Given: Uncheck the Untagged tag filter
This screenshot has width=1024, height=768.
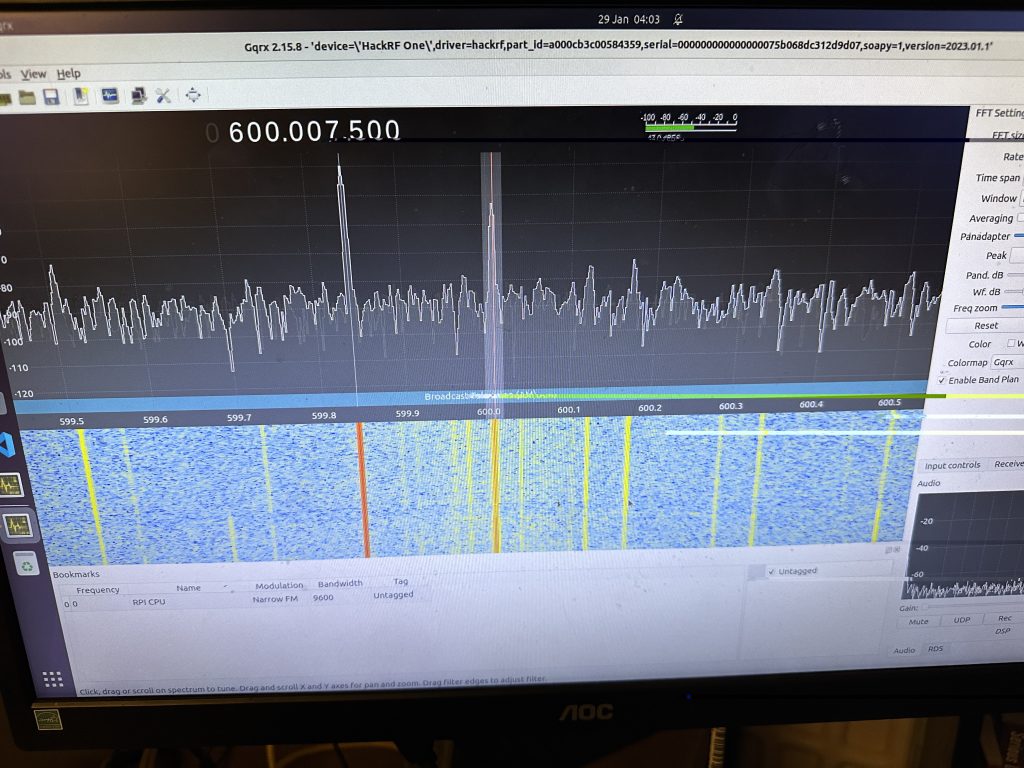Looking at the screenshot, I should (x=771, y=572).
